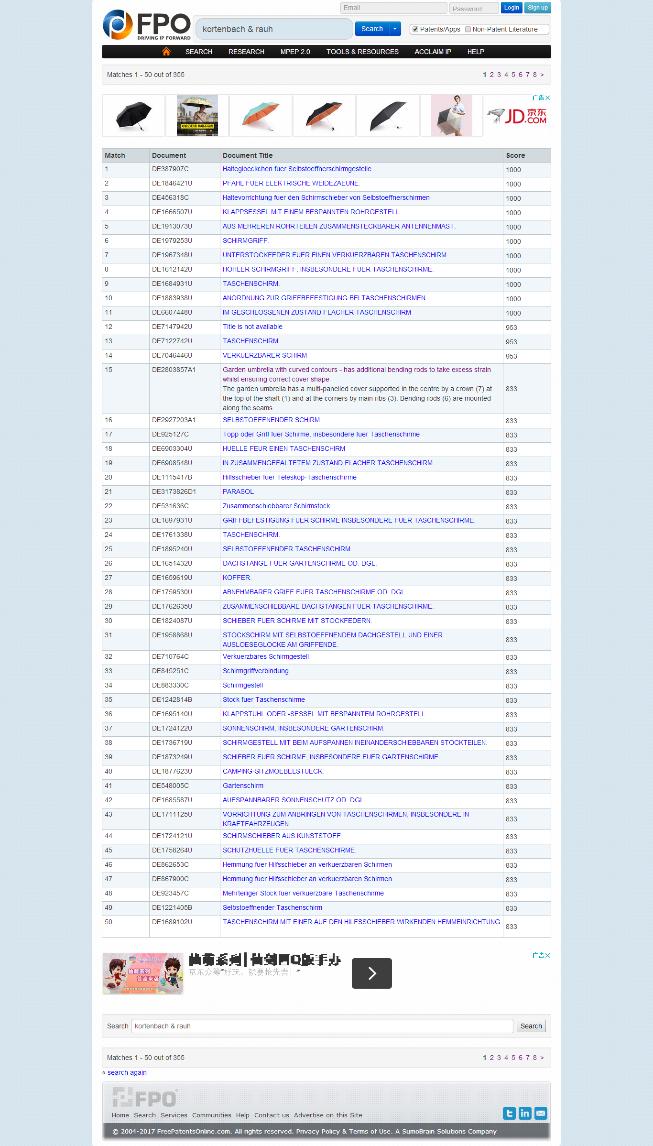
Task: Open result 12 'Title is not available'
Action: coord(252,327)
